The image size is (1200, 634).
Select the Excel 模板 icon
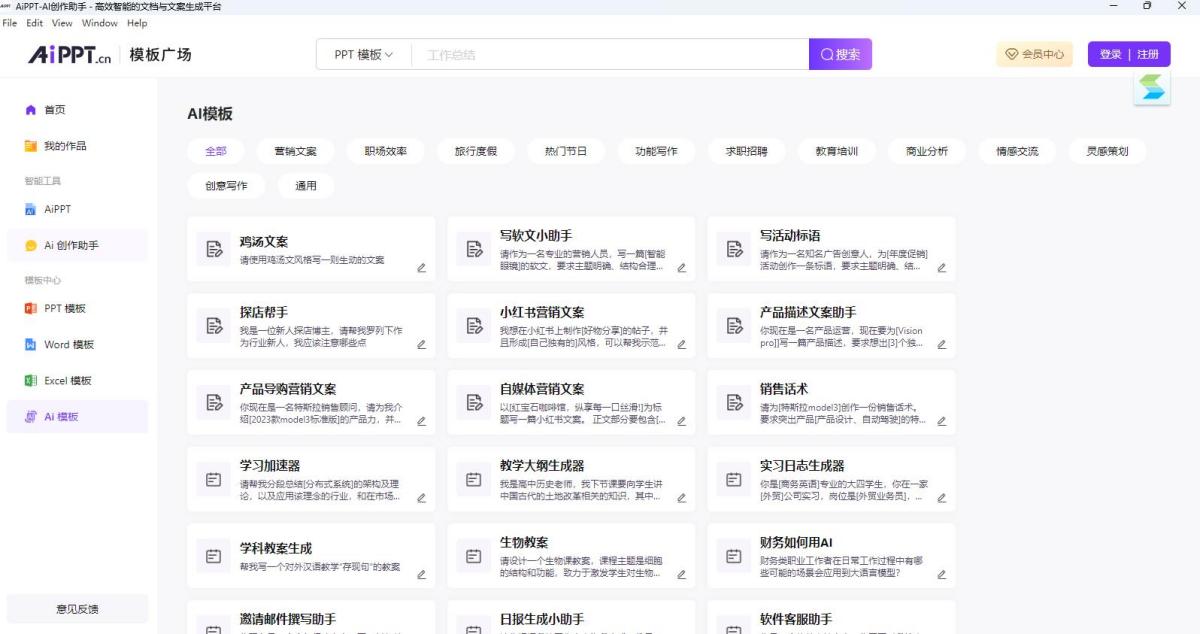point(31,381)
